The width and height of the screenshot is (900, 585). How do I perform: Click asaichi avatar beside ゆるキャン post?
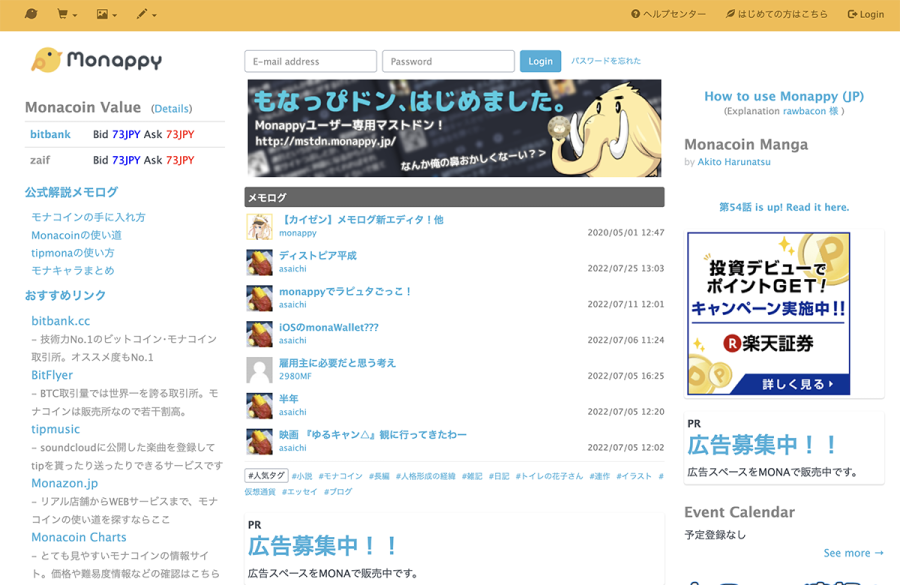click(x=259, y=441)
